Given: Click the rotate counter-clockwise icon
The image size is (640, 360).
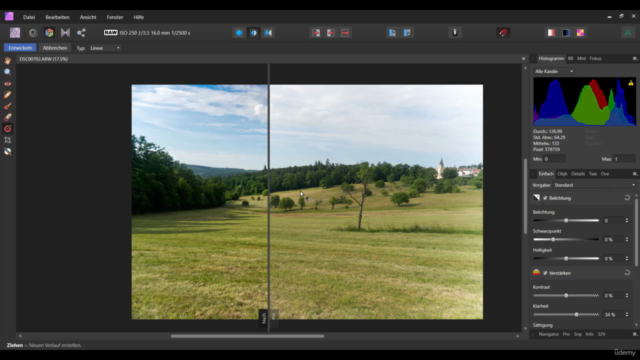Looking at the screenshot, I should [x=392, y=33].
